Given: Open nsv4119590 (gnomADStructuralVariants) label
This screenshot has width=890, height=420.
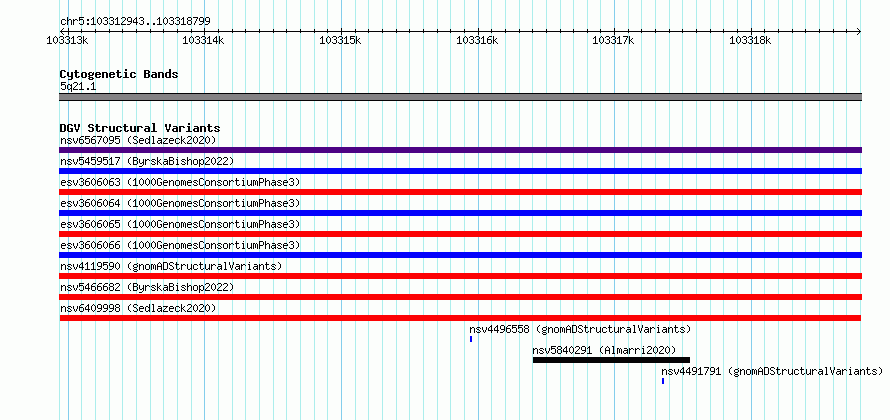Looking at the screenshot, I should click(171, 266).
